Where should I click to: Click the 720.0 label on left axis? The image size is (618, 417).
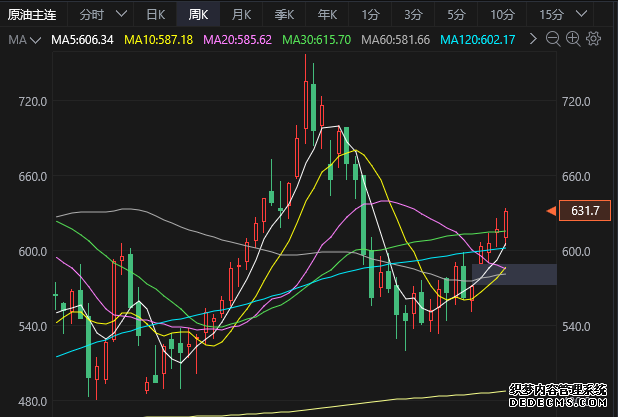[33, 102]
